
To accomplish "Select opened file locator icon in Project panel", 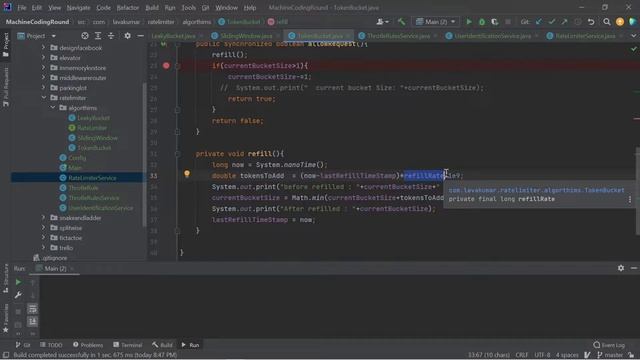I will click(x=85, y=36).
